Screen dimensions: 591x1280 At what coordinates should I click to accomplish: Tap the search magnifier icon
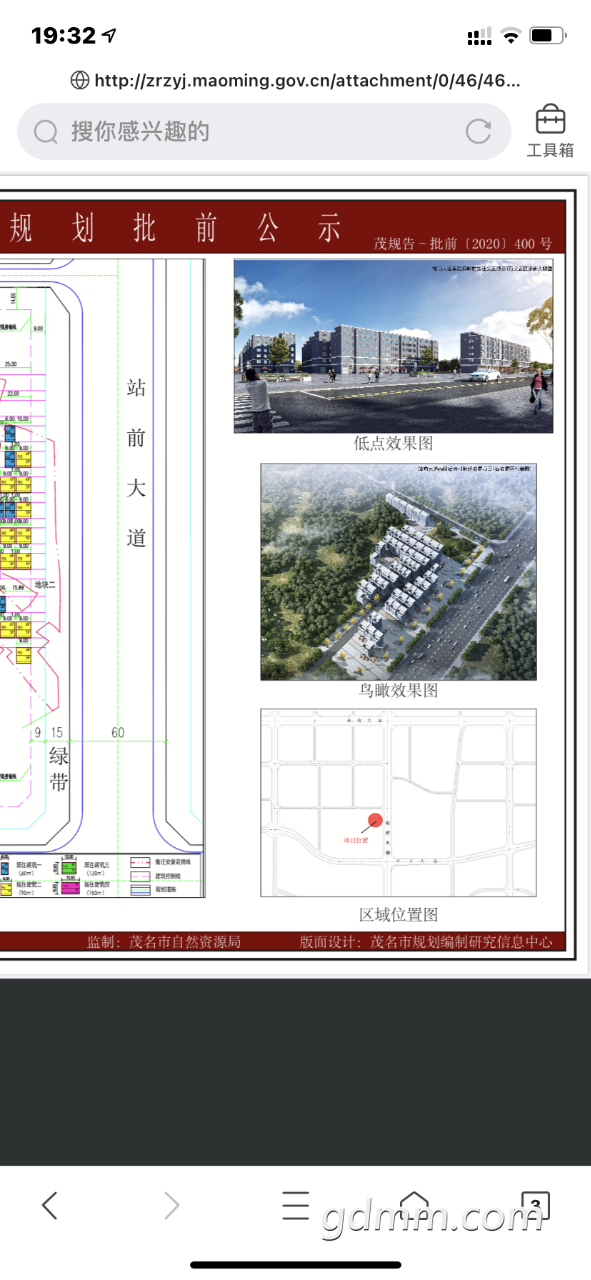pyautogui.click(x=46, y=132)
